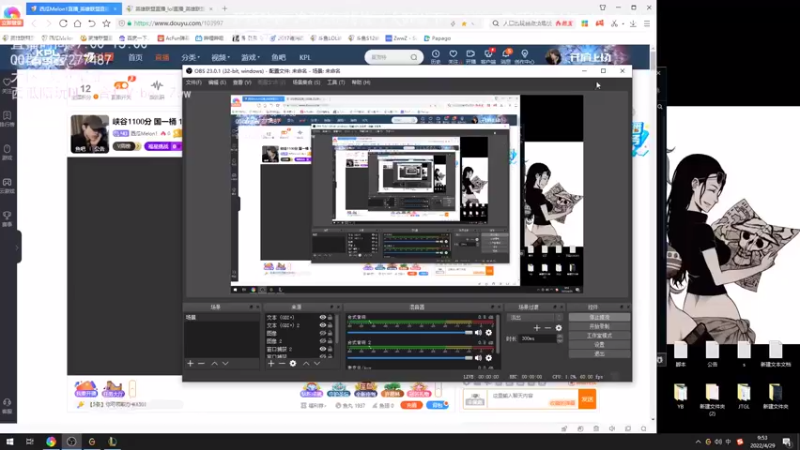Open browser downloads icon
The width and height of the screenshot is (800, 450).
pos(633,23)
